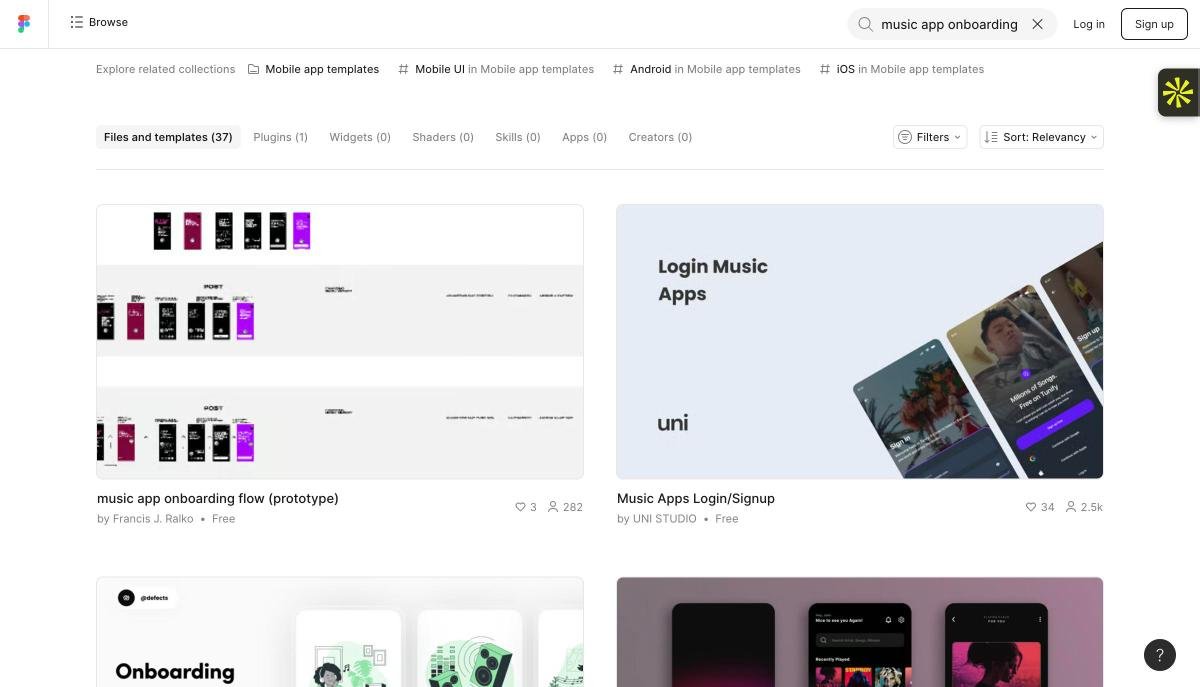Open Mobile UI in Mobile app templates
Image resolution: width=1200 pixels, height=687 pixels.
(x=496, y=69)
